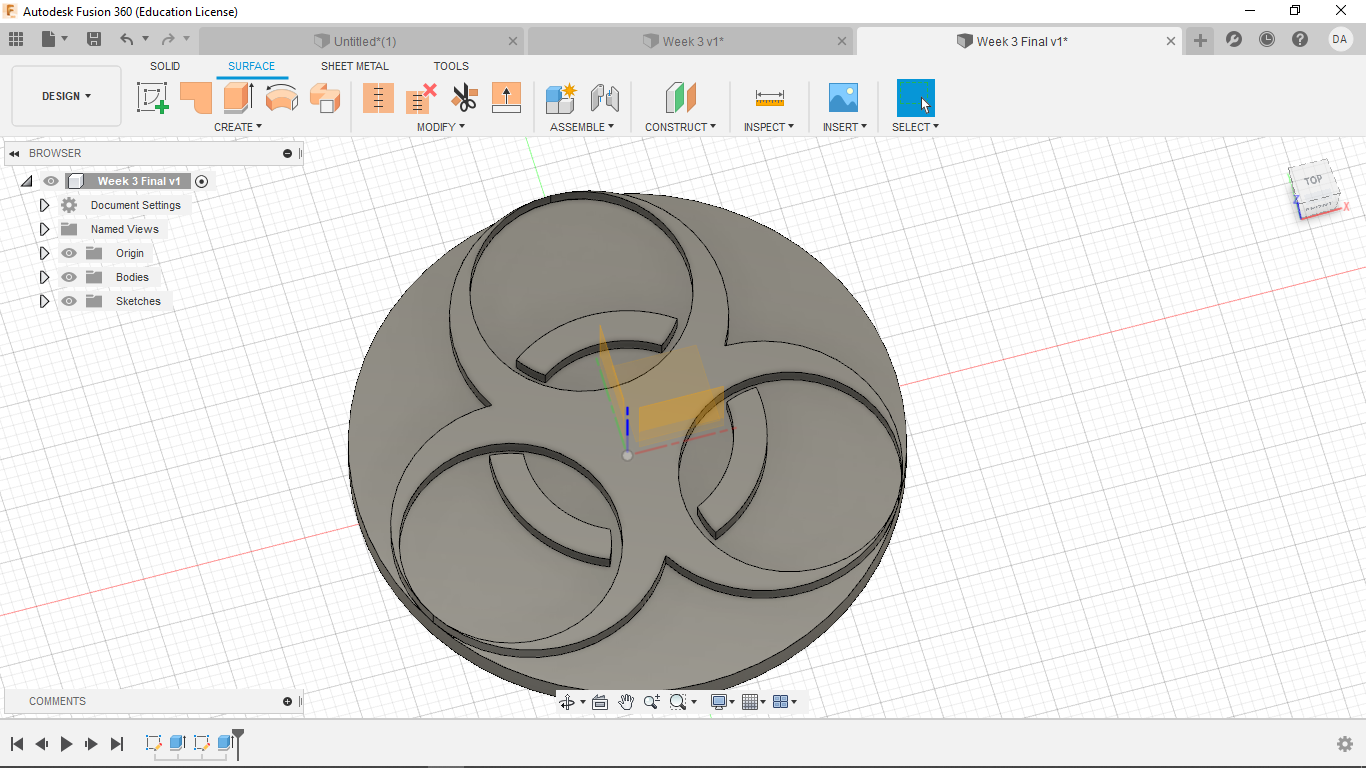Open the File menu dropdown
Viewport: 1366px width, 768px height.
(x=55, y=40)
